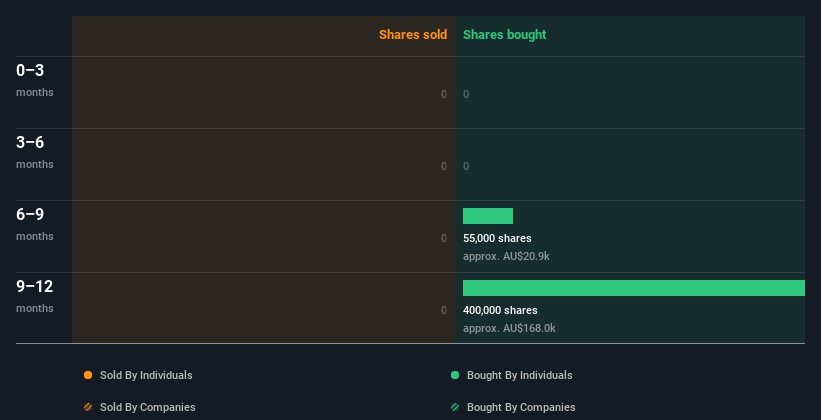Click the 55,000 shares label
821x420 pixels.
[x=497, y=238]
